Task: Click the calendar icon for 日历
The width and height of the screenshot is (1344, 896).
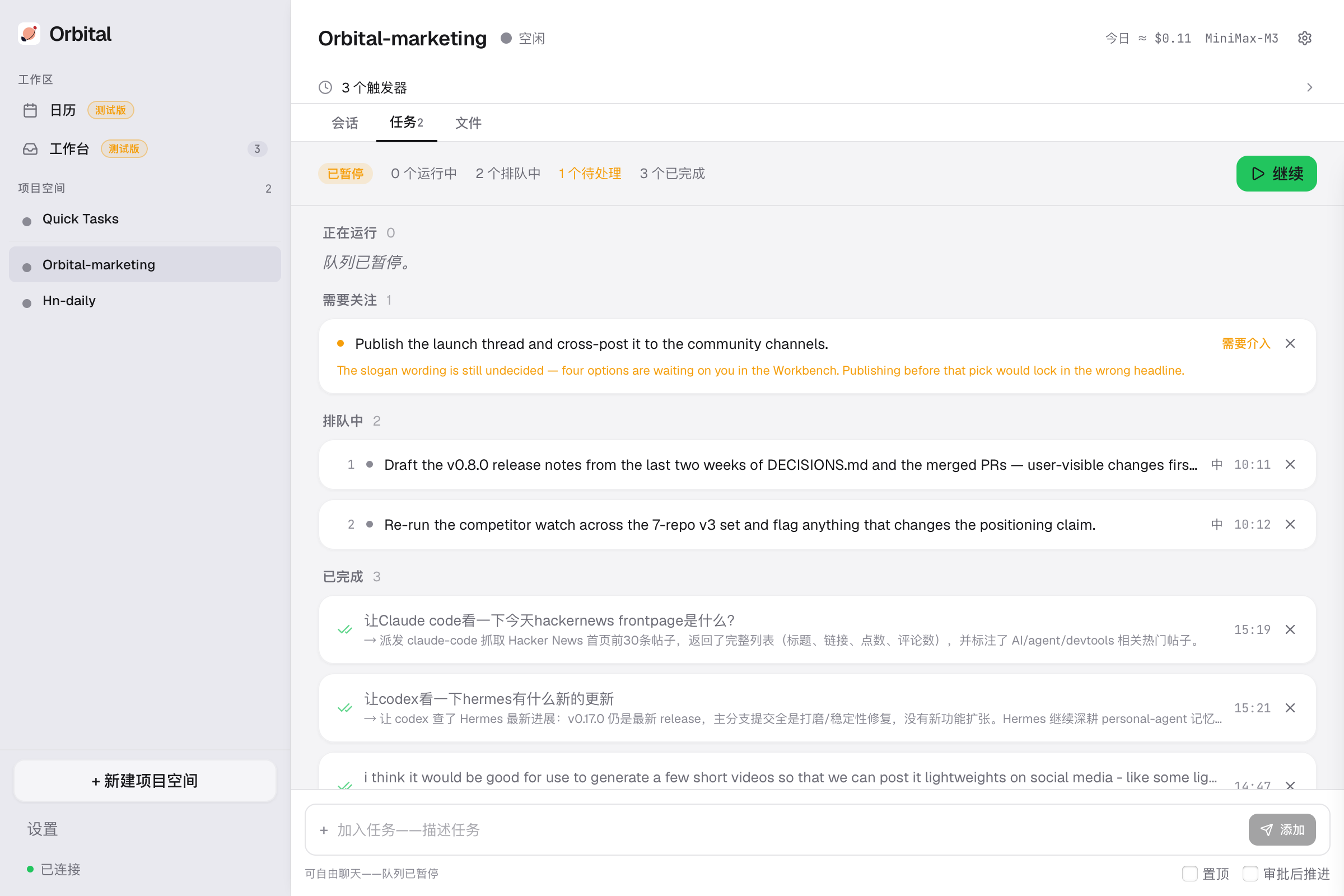Action: pyautogui.click(x=30, y=110)
